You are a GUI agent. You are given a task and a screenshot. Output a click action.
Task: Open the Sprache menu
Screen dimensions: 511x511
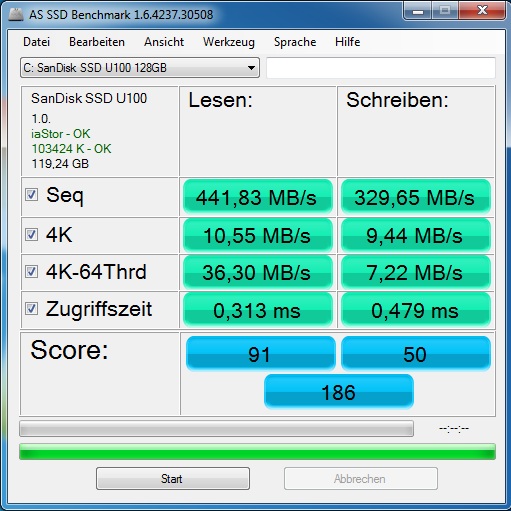[x=295, y=42]
